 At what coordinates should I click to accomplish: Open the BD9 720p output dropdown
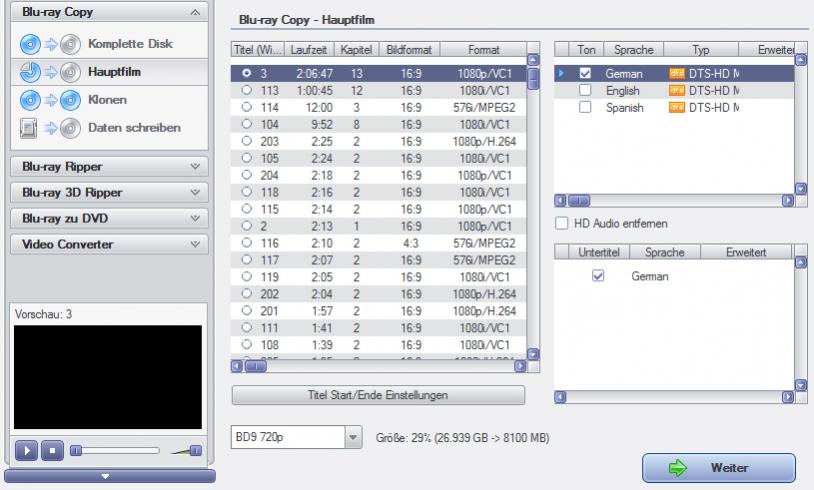[353, 437]
